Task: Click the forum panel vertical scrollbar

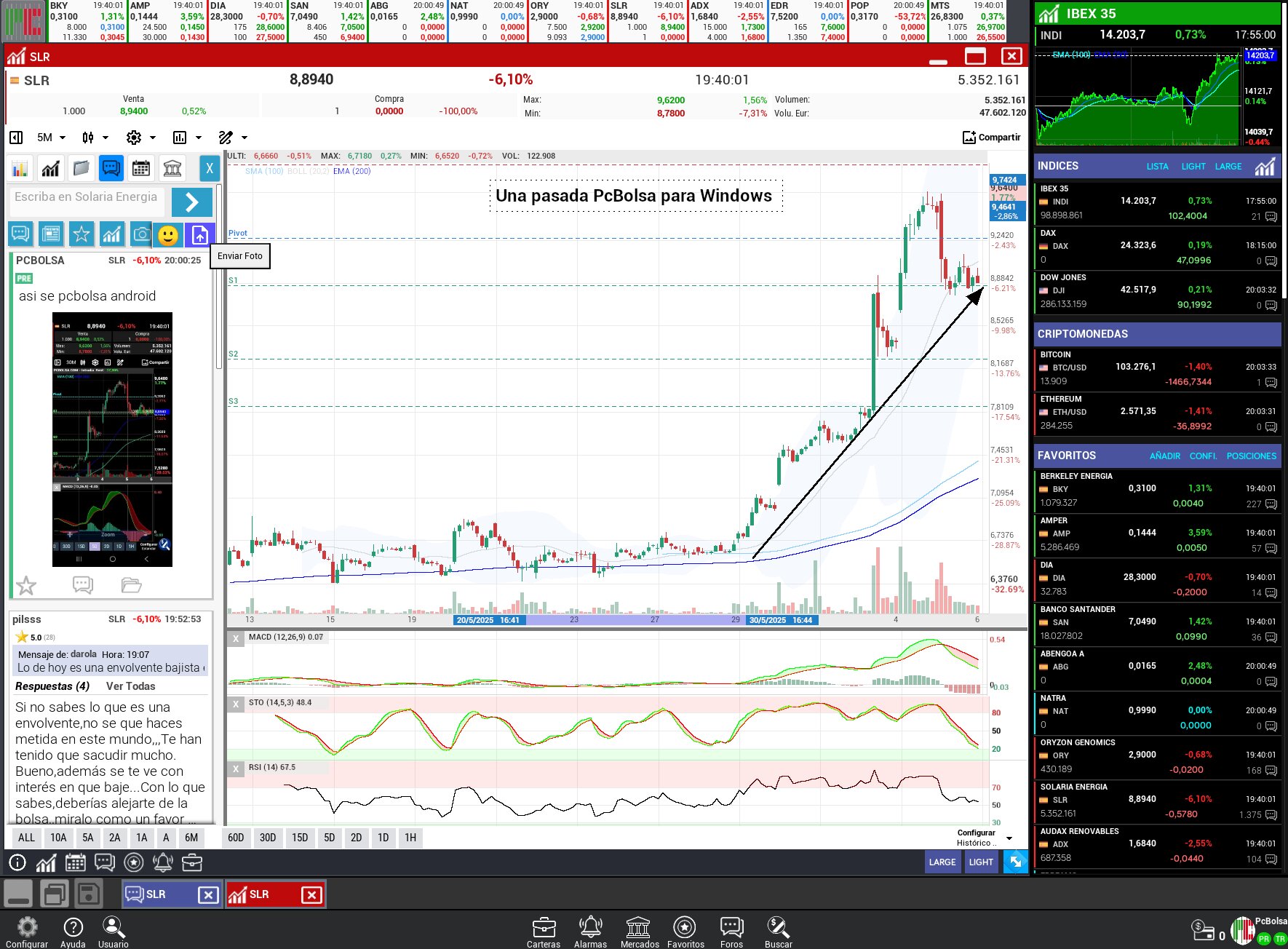Action: pos(218,277)
